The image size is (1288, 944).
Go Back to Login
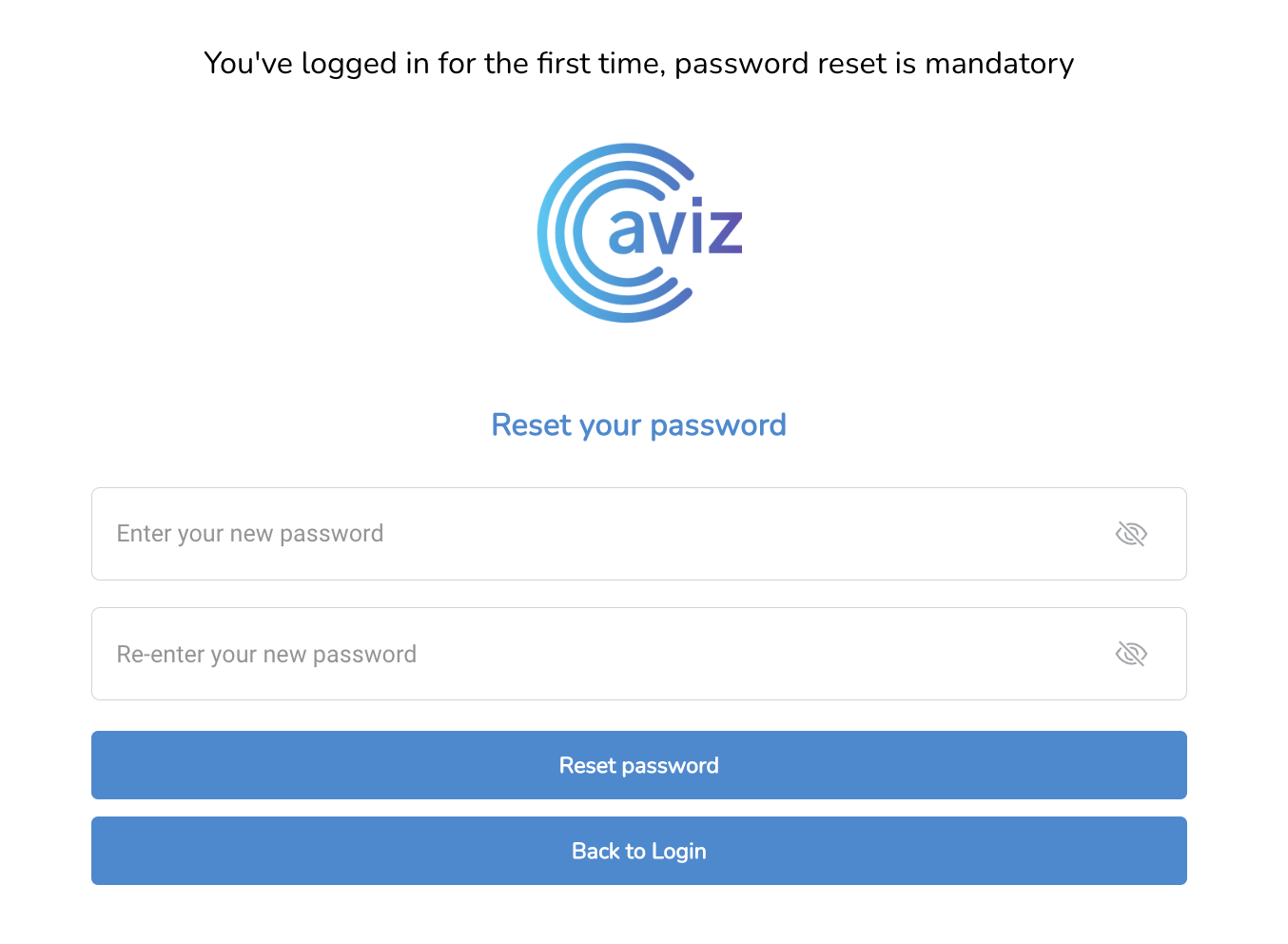click(x=639, y=851)
